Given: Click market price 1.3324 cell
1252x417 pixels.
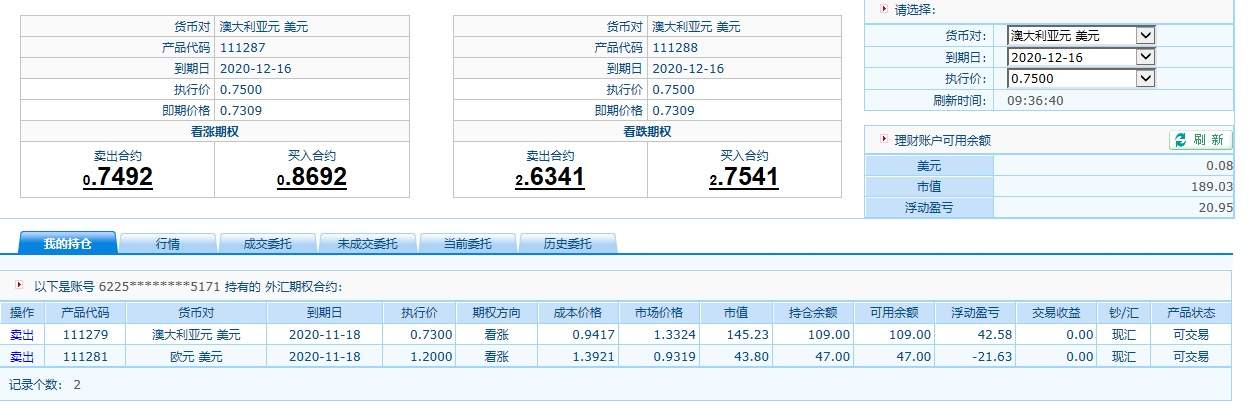Looking at the screenshot, I should click(658, 334).
